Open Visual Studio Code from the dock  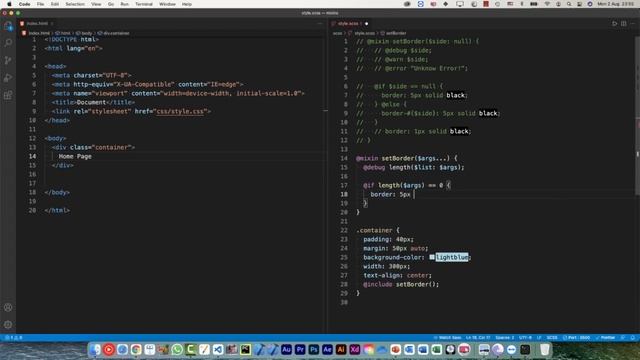point(218,349)
